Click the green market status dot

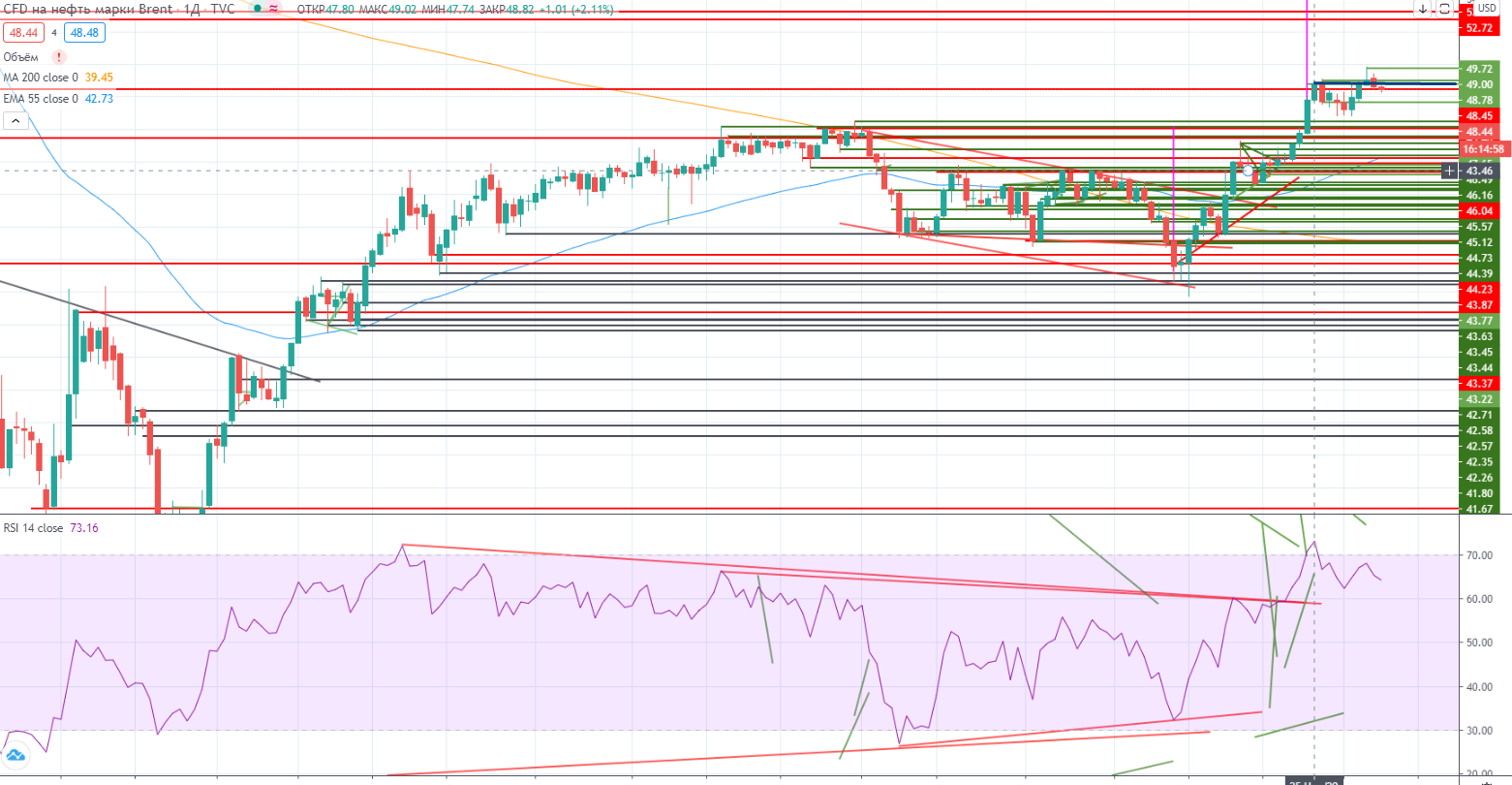pos(257,8)
